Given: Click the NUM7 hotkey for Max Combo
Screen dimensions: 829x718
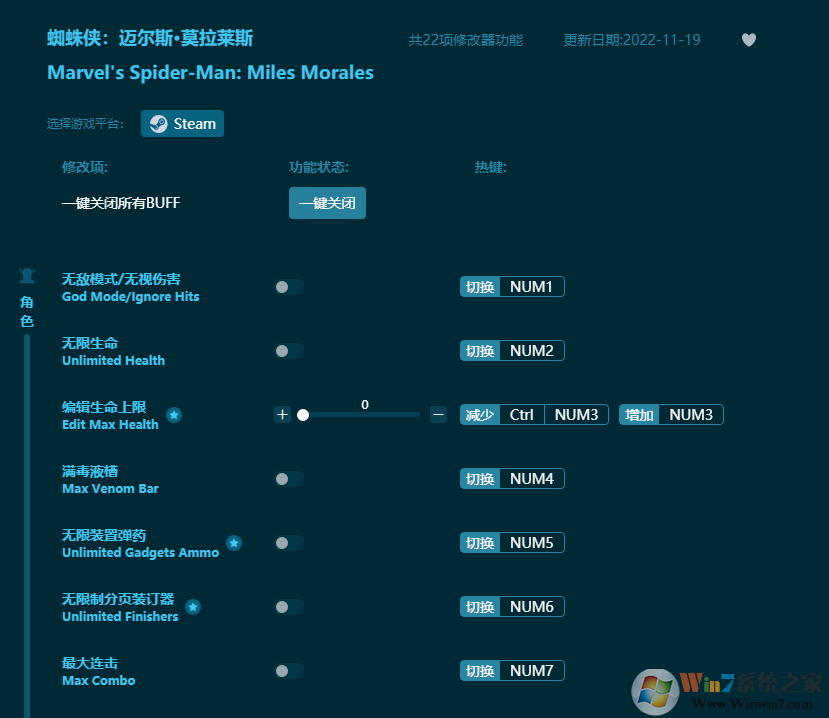Looking at the screenshot, I should coord(531,670).
